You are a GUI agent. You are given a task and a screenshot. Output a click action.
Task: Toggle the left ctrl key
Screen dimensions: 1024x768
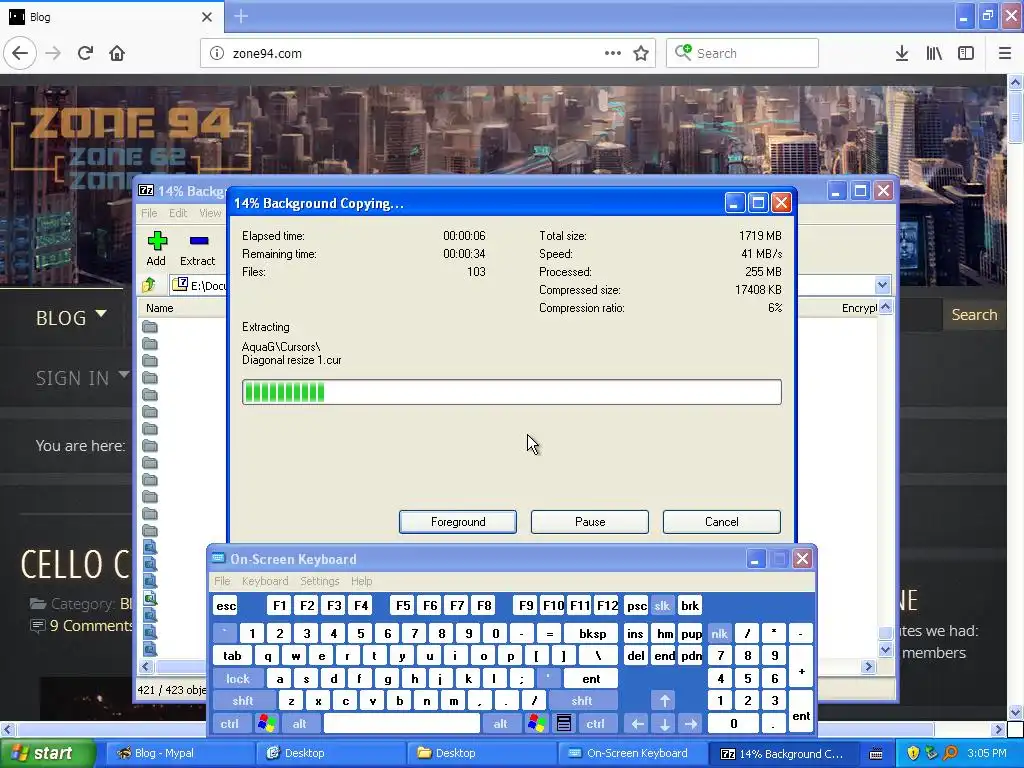(229, 724)
